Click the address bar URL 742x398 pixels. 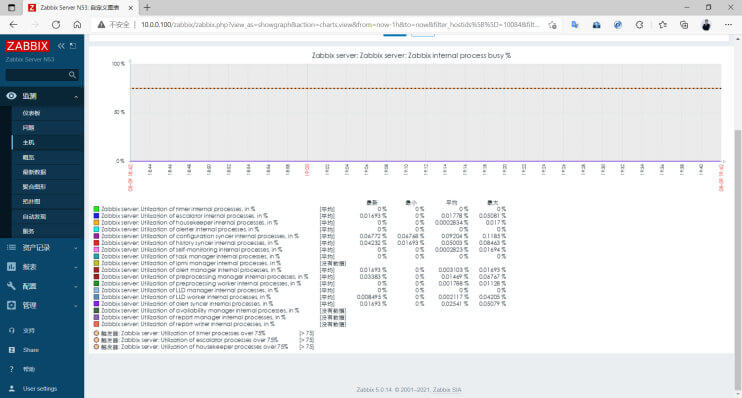[340, 25]
